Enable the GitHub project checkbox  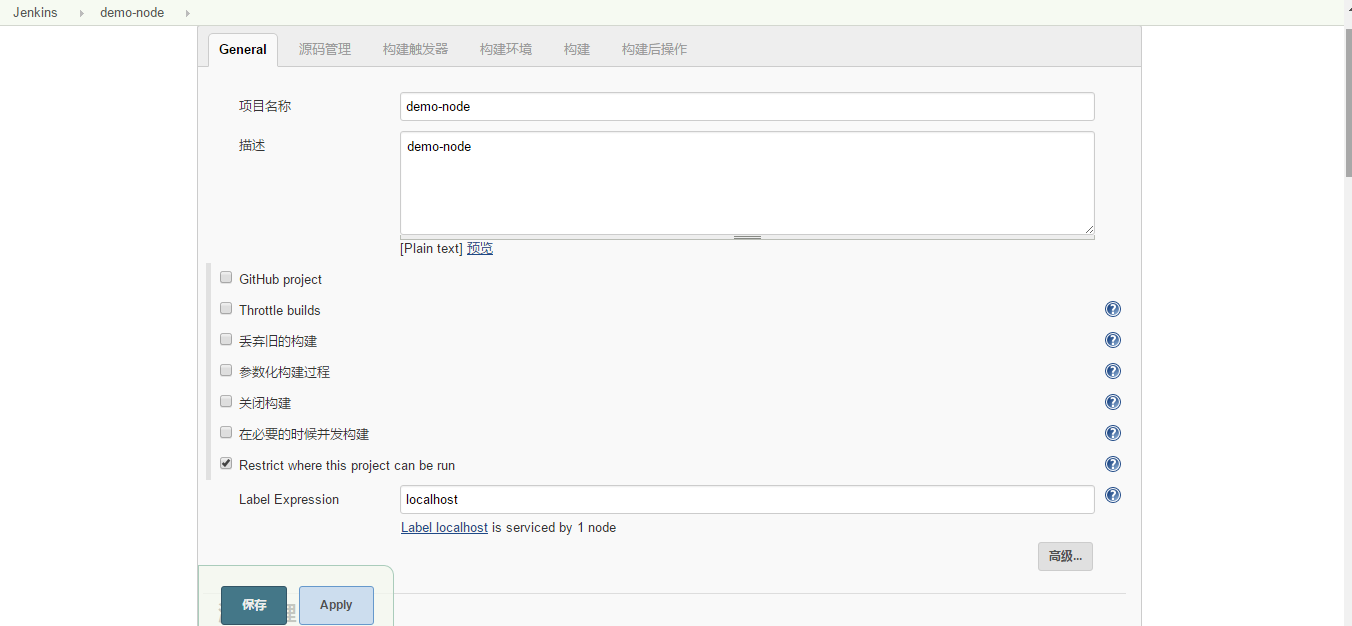point(226,278)
